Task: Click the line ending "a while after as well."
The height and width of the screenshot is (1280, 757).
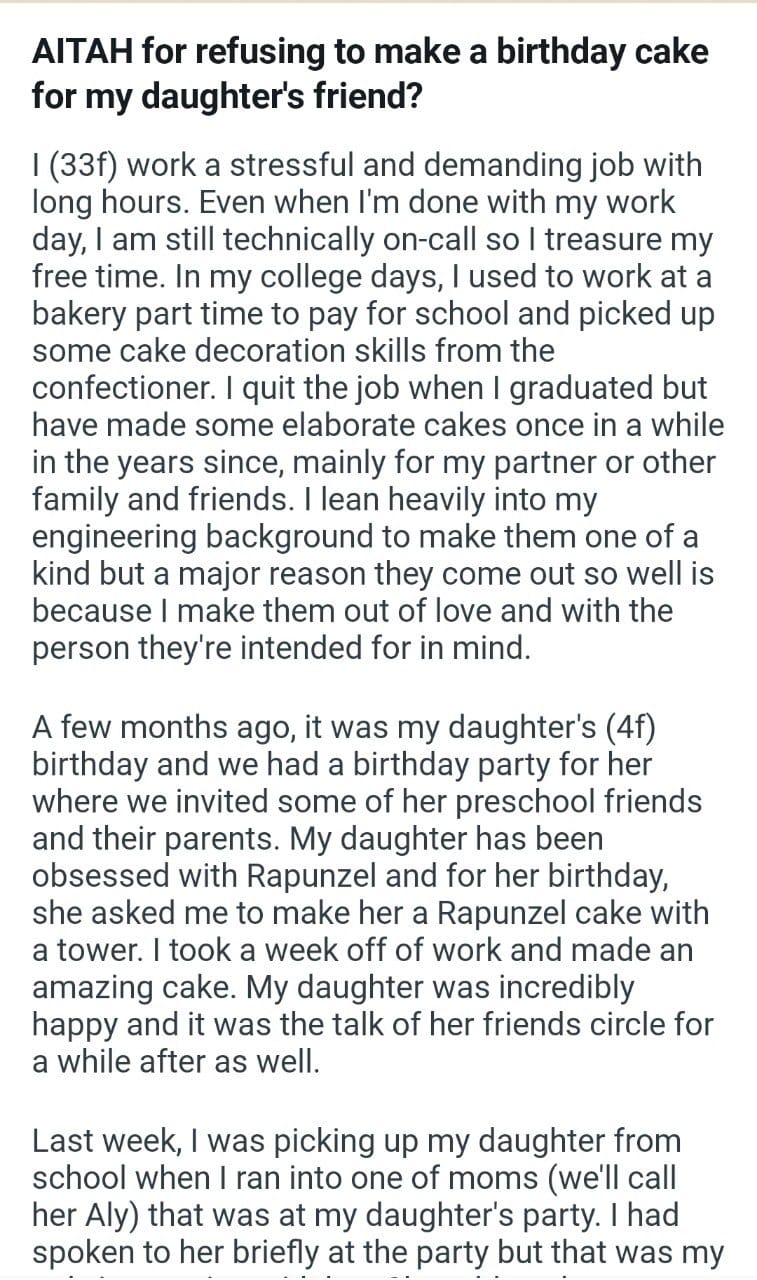Action: [x=176, y=1061]
